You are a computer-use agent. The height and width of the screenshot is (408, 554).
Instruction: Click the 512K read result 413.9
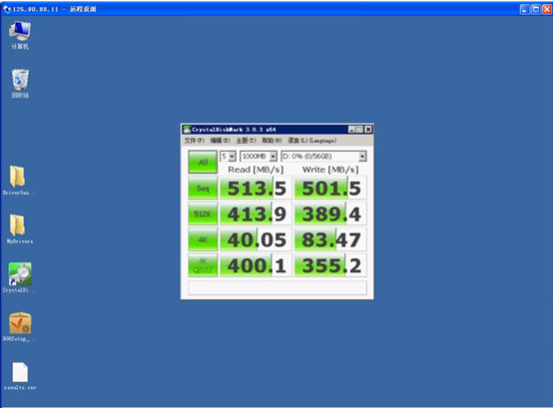click(x=256, y=214)
